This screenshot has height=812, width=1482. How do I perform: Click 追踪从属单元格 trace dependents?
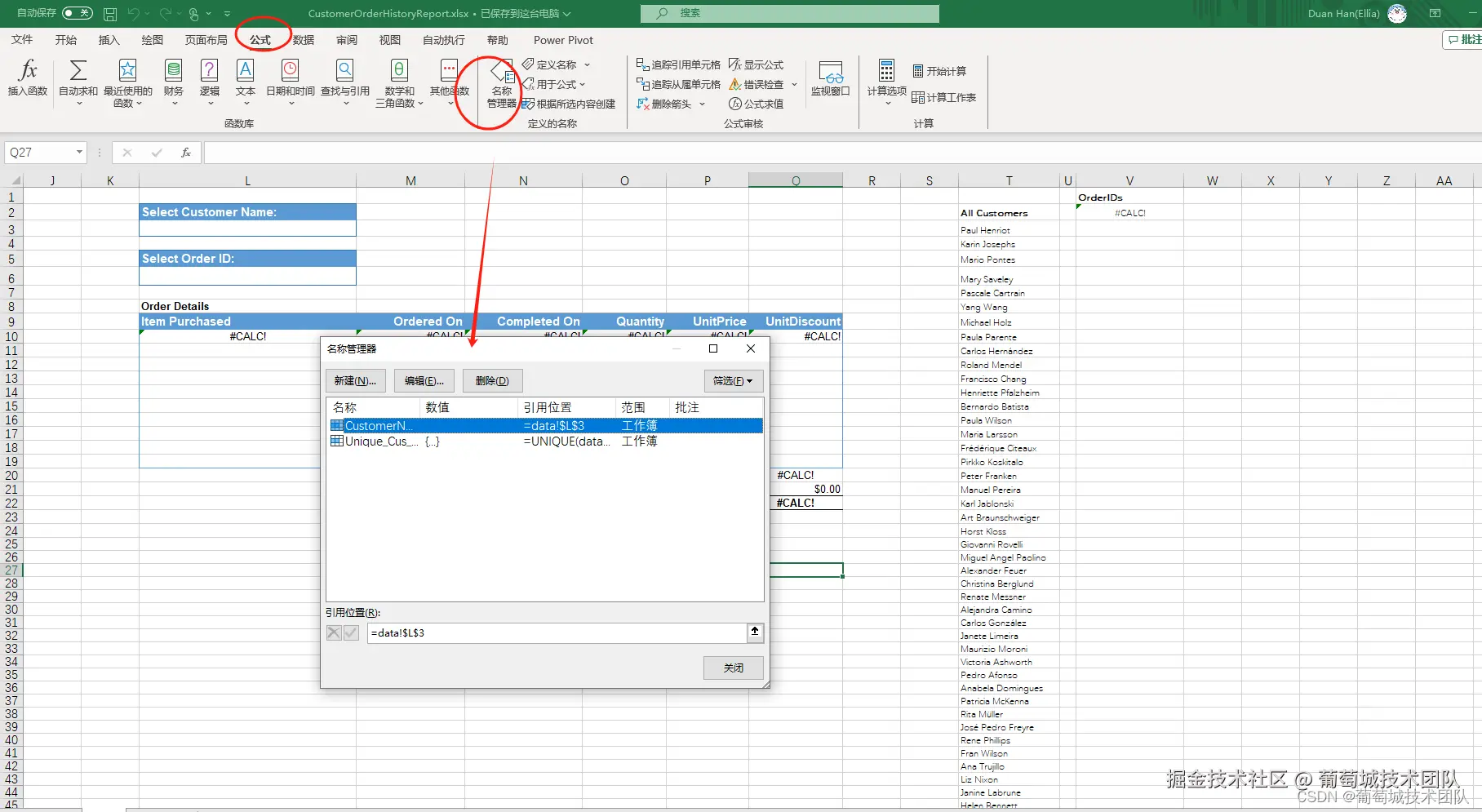coord(678,84)
